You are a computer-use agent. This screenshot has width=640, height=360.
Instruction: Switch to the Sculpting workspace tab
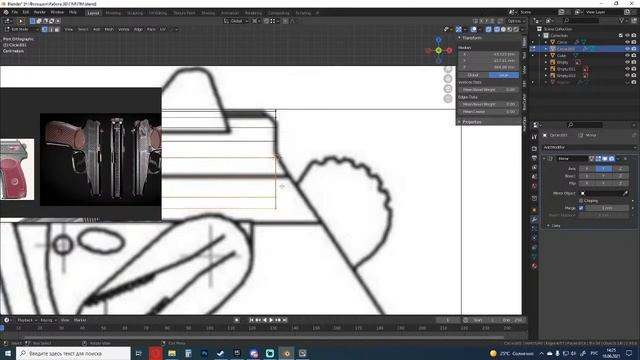[135, 13]
